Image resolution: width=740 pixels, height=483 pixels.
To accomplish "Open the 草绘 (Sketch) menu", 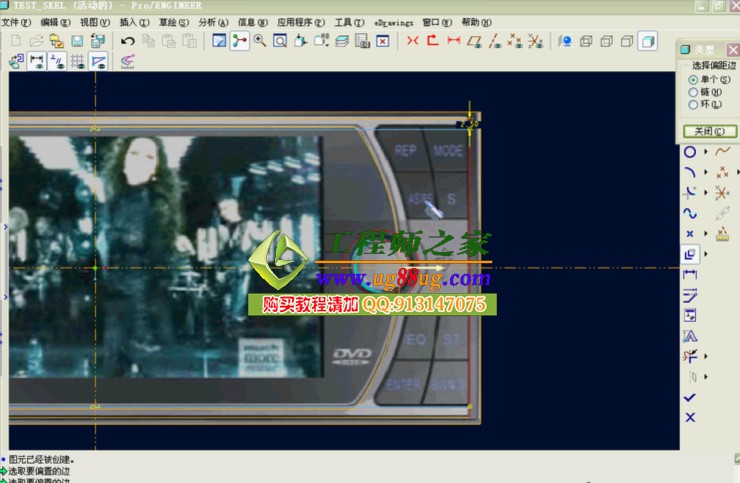I will click(x=173, y=21).
